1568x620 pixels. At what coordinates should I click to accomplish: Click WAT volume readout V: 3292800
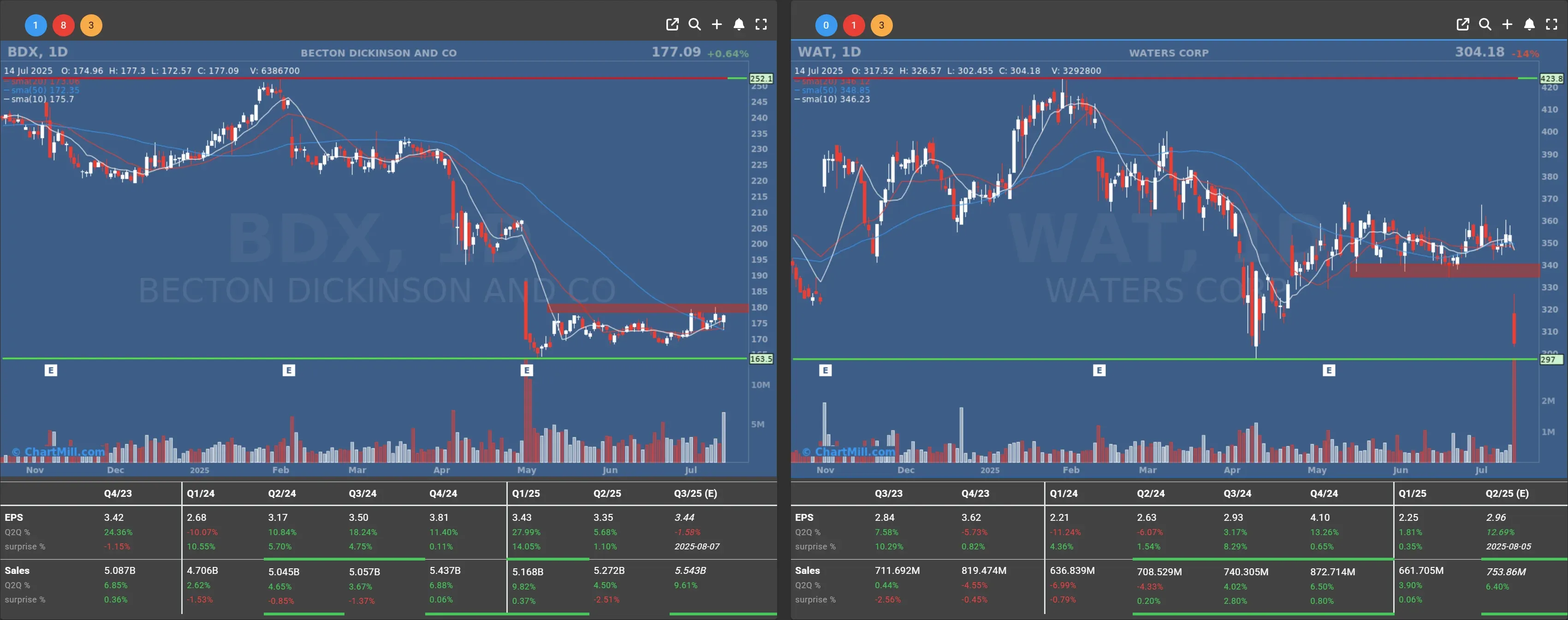1076,71
